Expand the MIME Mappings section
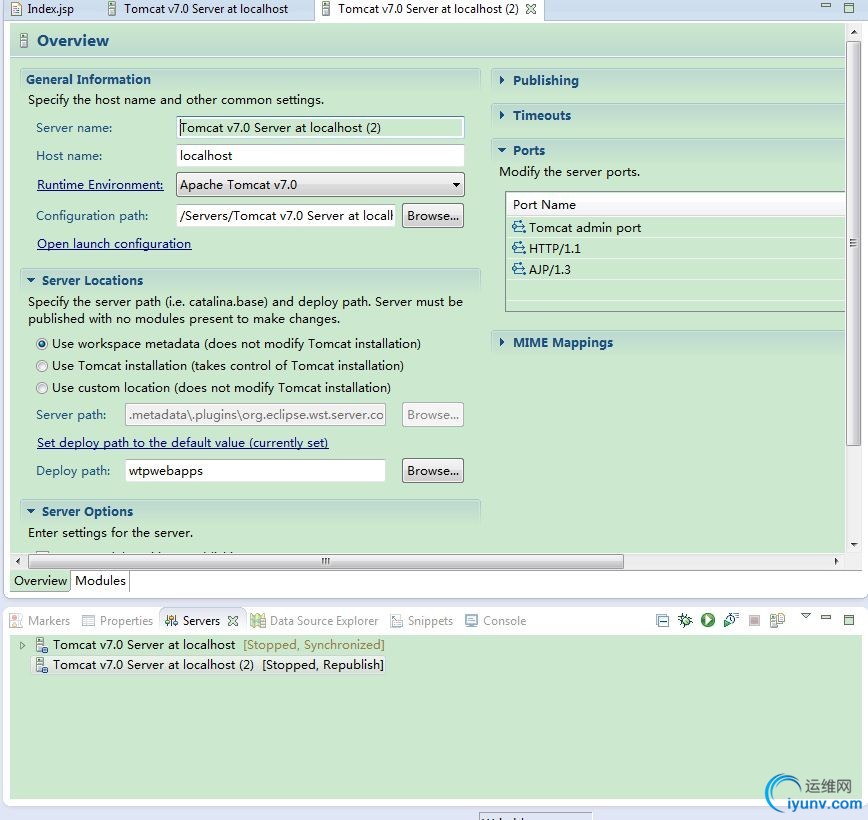The image size is (868, 820). [502, 342]
